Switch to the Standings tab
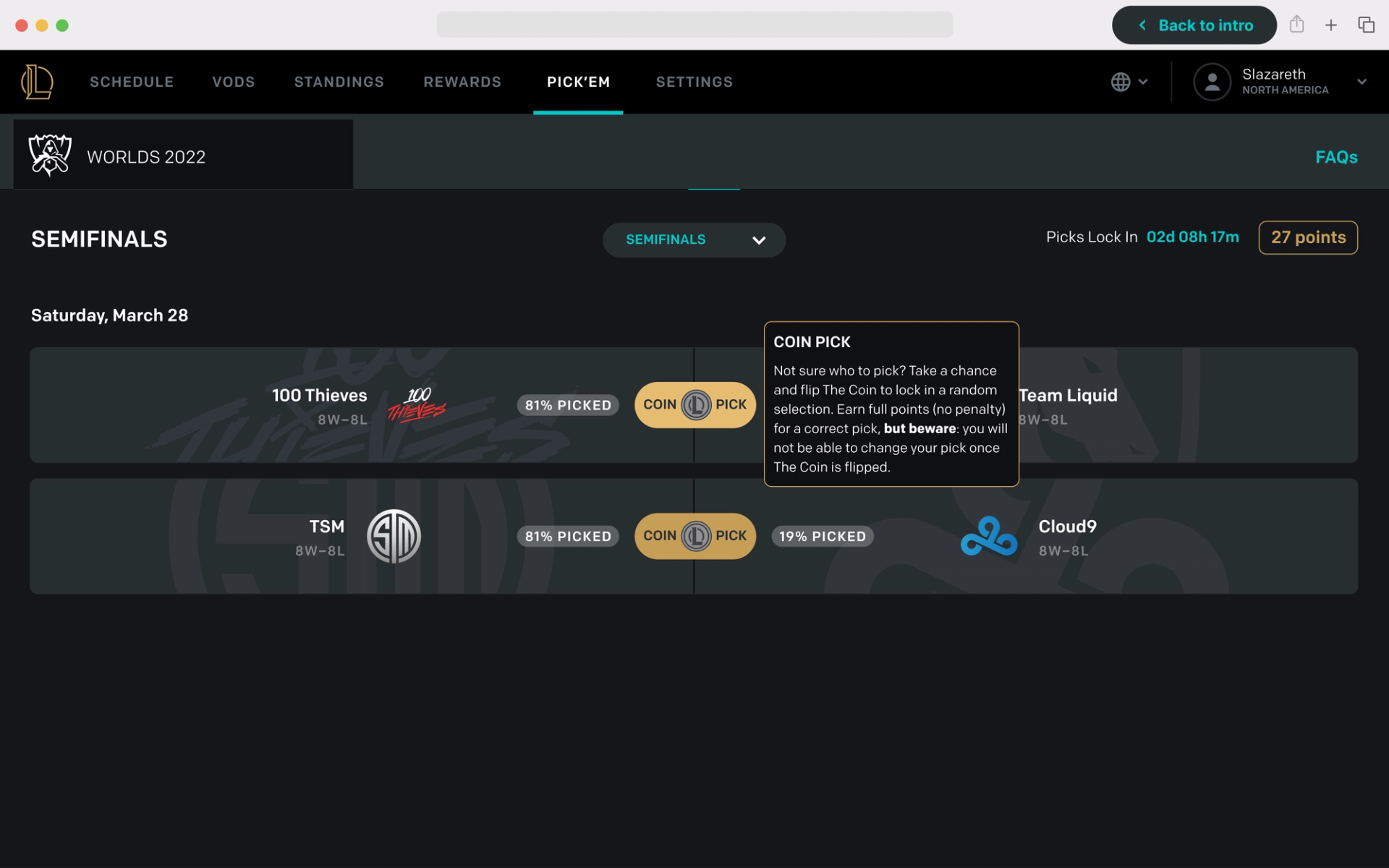The height and width of the screenshot is (868, 1389). point(339,82)
